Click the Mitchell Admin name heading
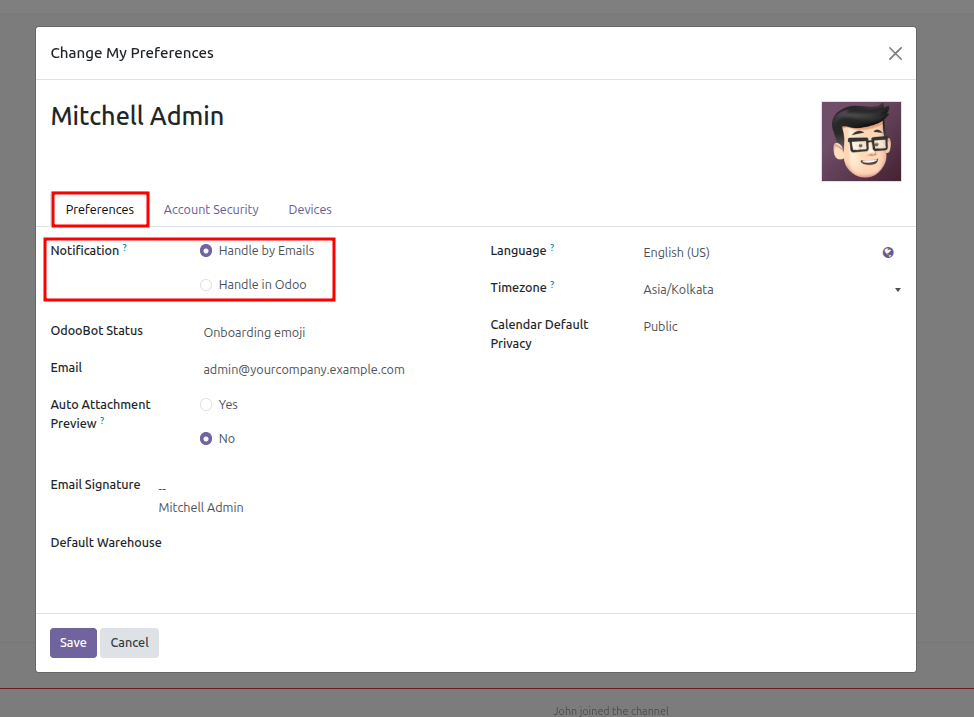 pyautogui.click(x=137, y=116)
